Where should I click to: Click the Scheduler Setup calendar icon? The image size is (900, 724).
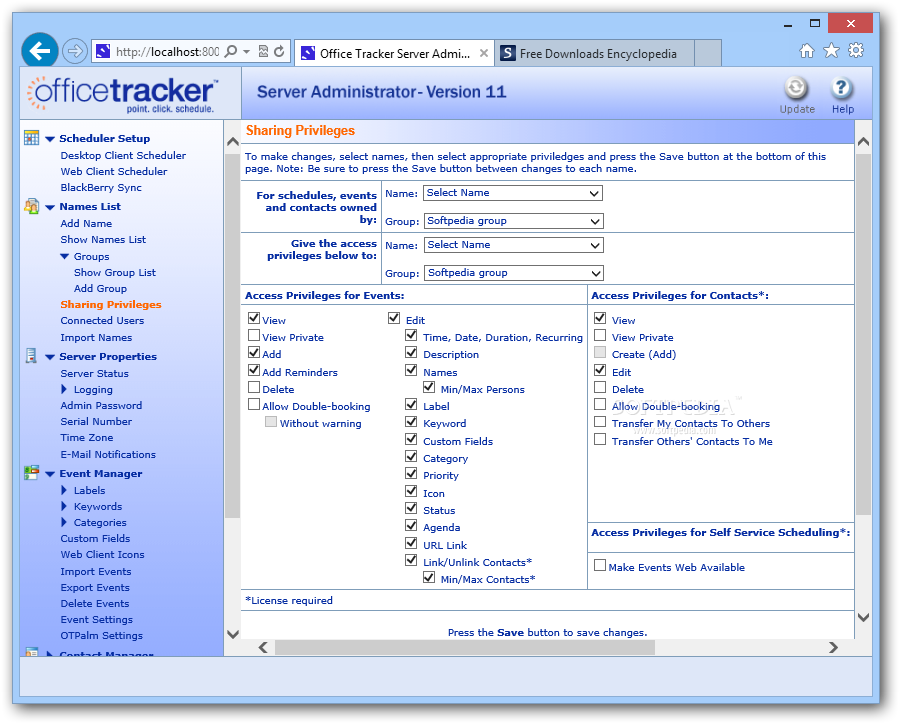pyautogui.click(x=32, y=138)
